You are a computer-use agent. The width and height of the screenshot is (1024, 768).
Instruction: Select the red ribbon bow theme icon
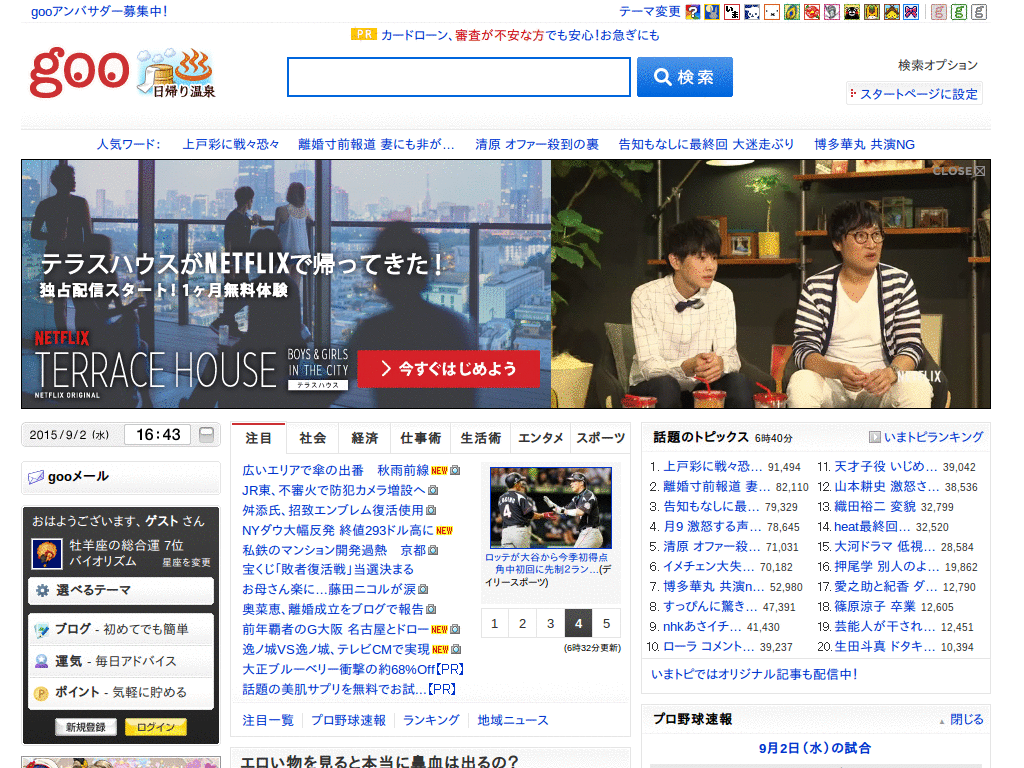pos(911,12)
